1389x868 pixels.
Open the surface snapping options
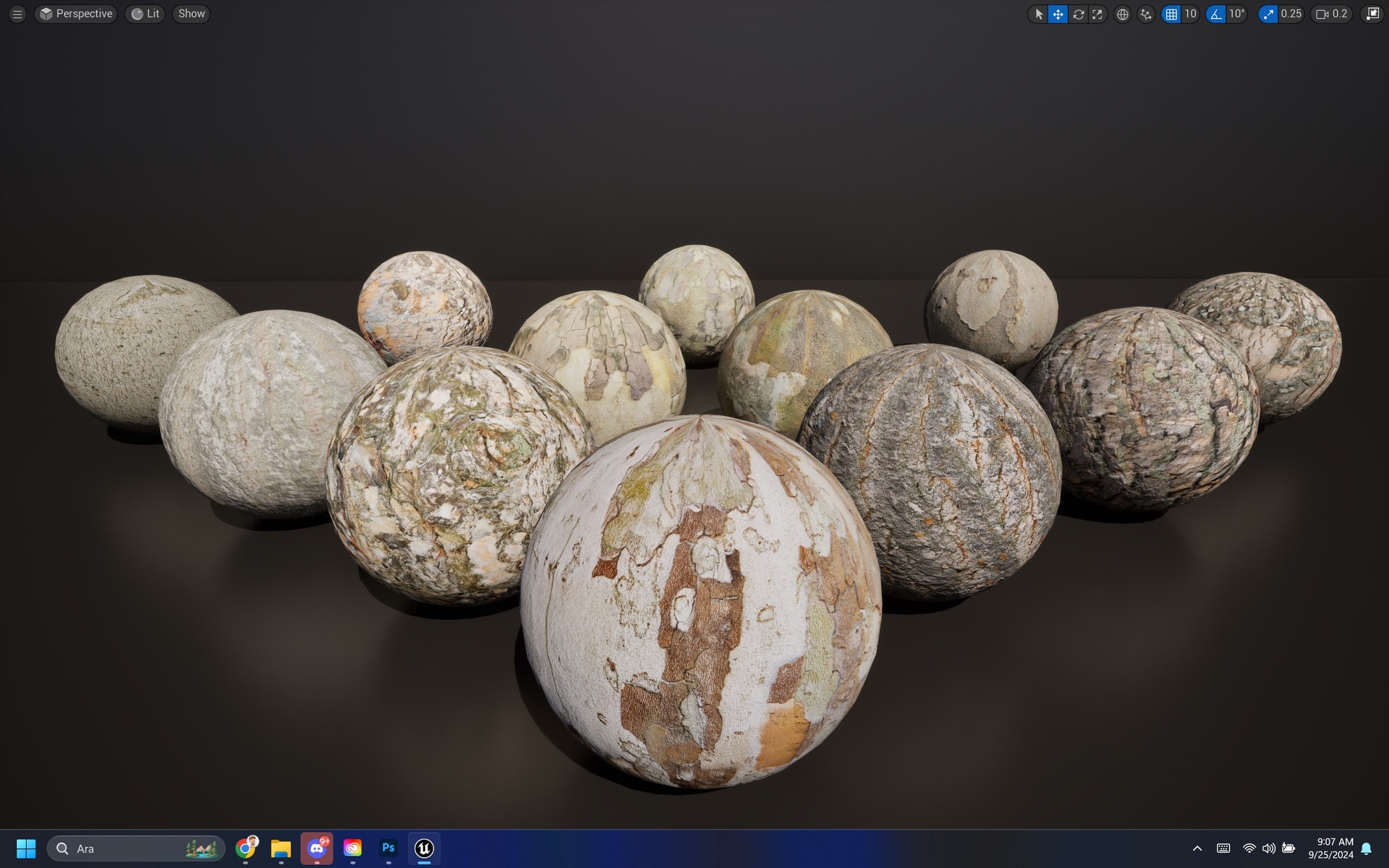[1146, 14]
